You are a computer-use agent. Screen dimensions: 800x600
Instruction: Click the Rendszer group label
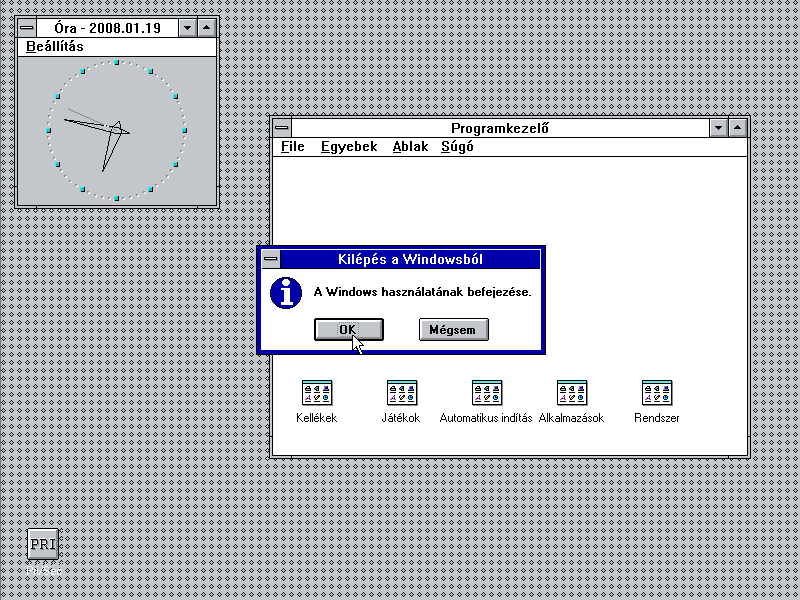[657, 418]
